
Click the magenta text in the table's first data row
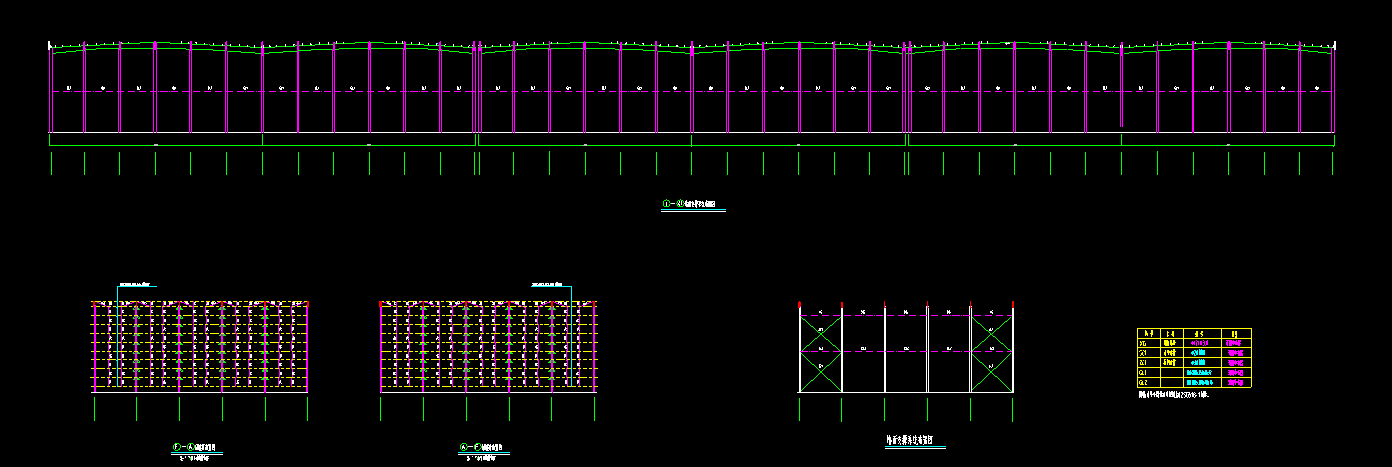point(1235,343)
